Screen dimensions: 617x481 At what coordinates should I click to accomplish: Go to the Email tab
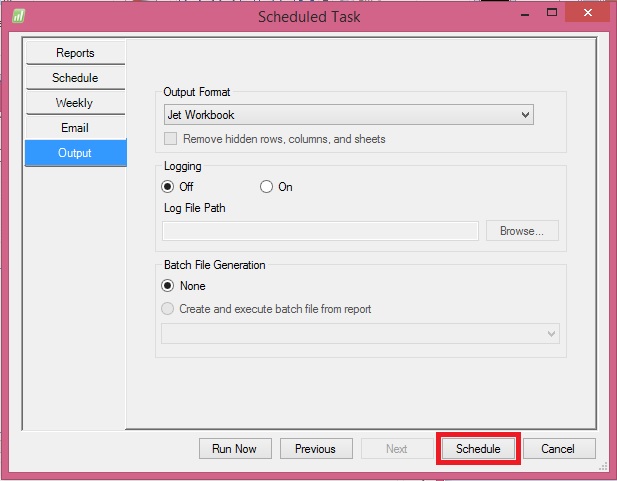pyautogui.click(x=75, y=128)
